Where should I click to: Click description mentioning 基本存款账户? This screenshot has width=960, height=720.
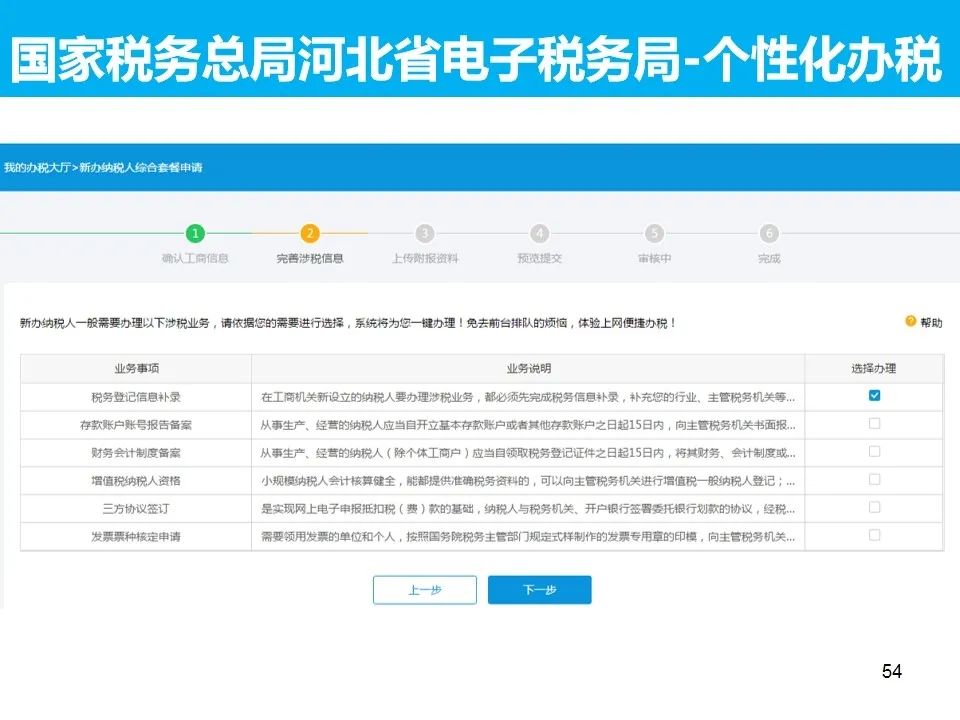point(528,425)
